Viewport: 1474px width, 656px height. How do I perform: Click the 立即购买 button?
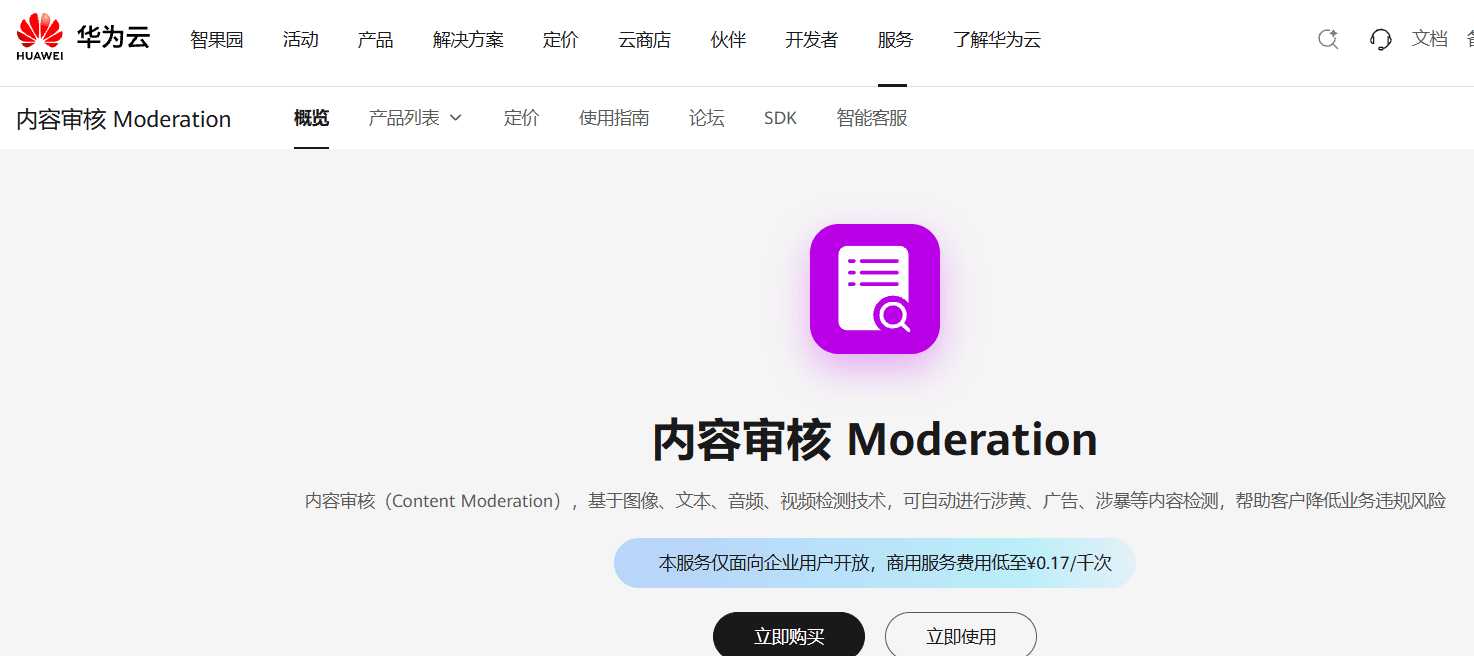click(x=789, y=636)
